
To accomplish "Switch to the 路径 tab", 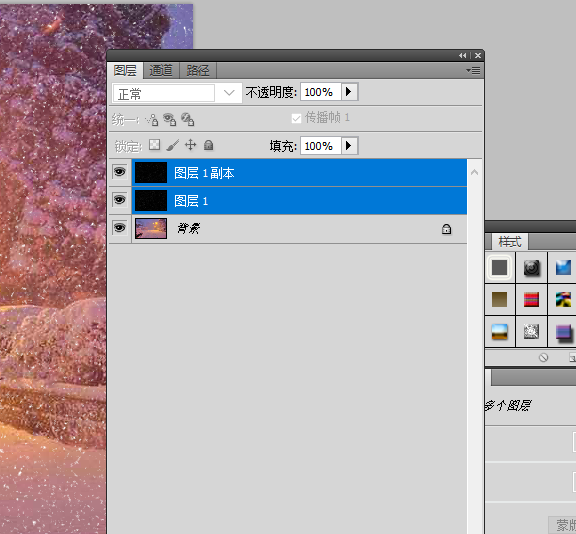I will [198, 70].
